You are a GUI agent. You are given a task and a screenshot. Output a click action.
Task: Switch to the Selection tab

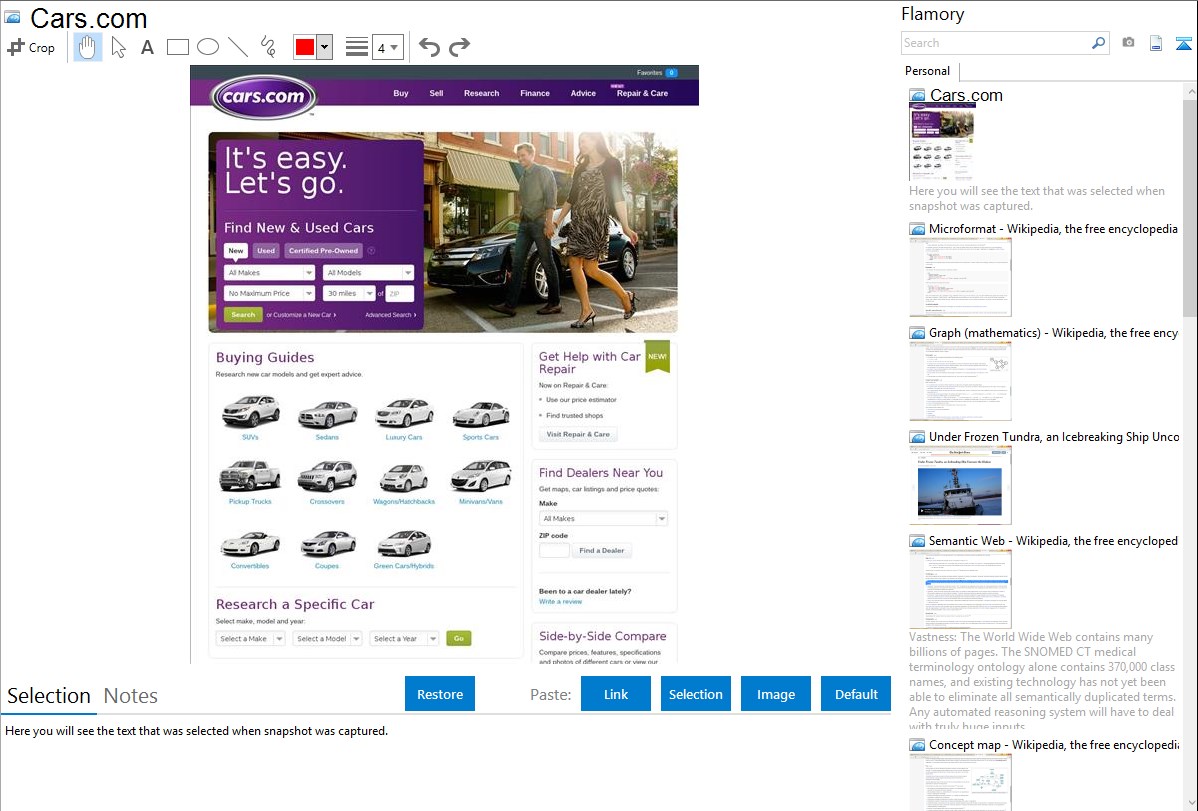[x=49, y=696]
